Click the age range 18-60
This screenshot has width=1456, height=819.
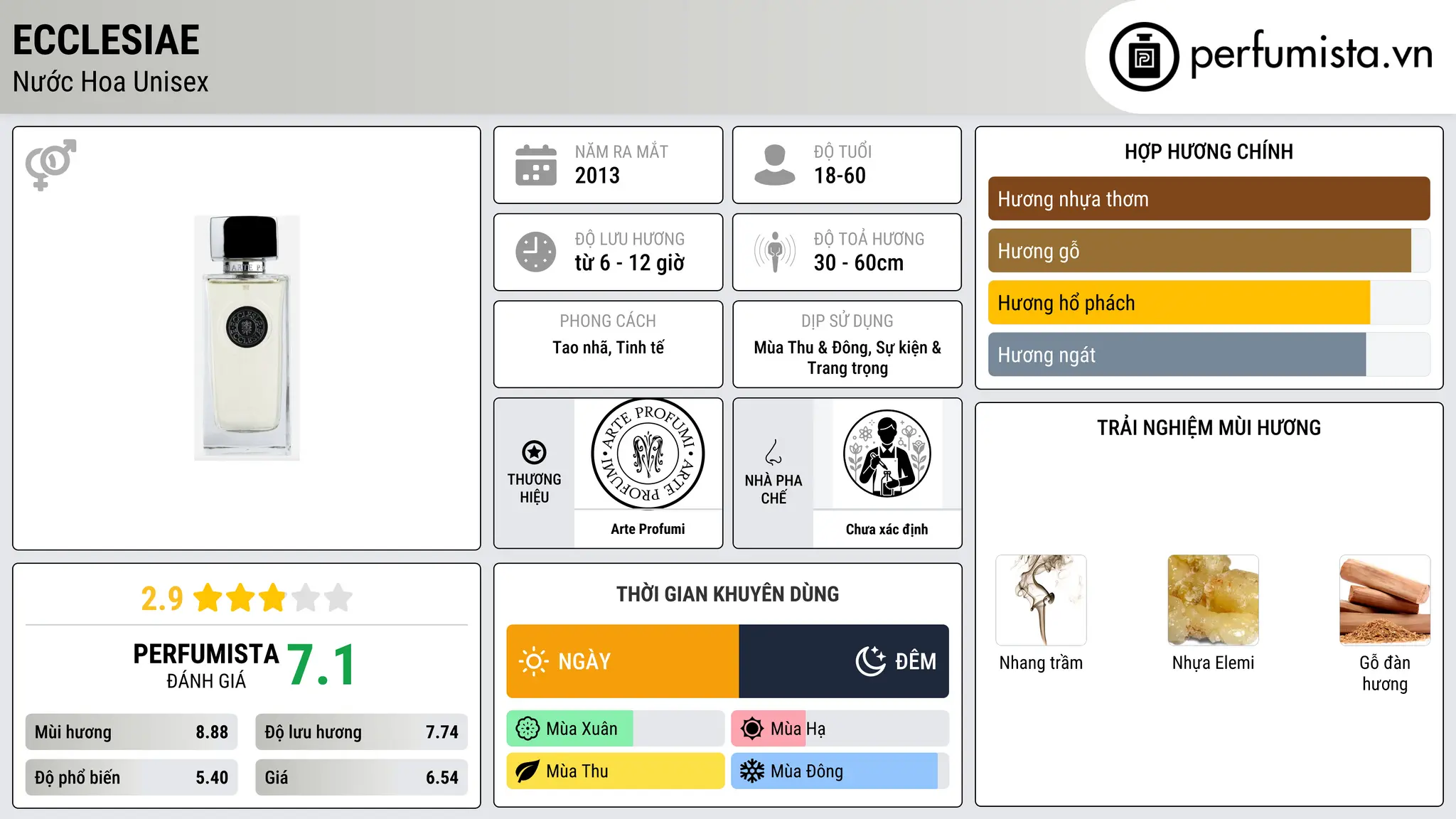coord(840,176)
